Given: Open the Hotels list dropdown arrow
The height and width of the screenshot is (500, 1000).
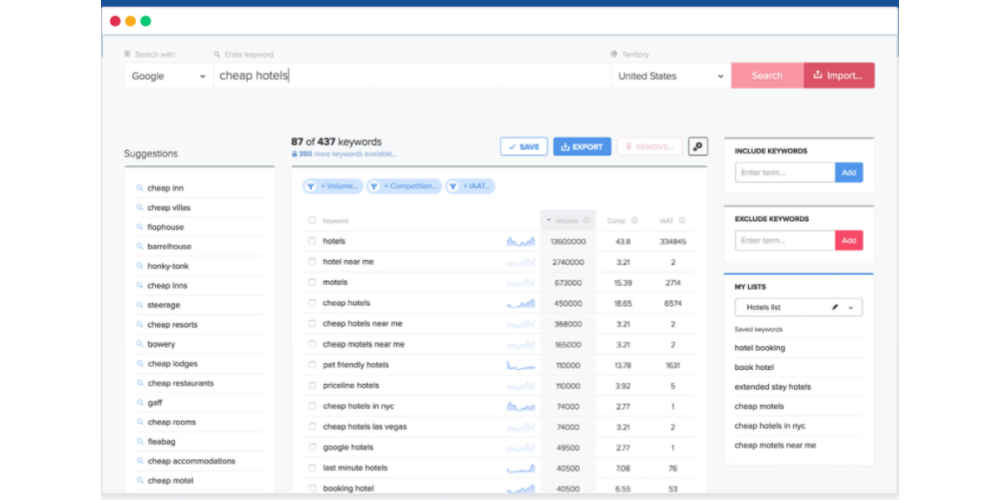Looking at the screenshot, I should click(x=851, y=308).
